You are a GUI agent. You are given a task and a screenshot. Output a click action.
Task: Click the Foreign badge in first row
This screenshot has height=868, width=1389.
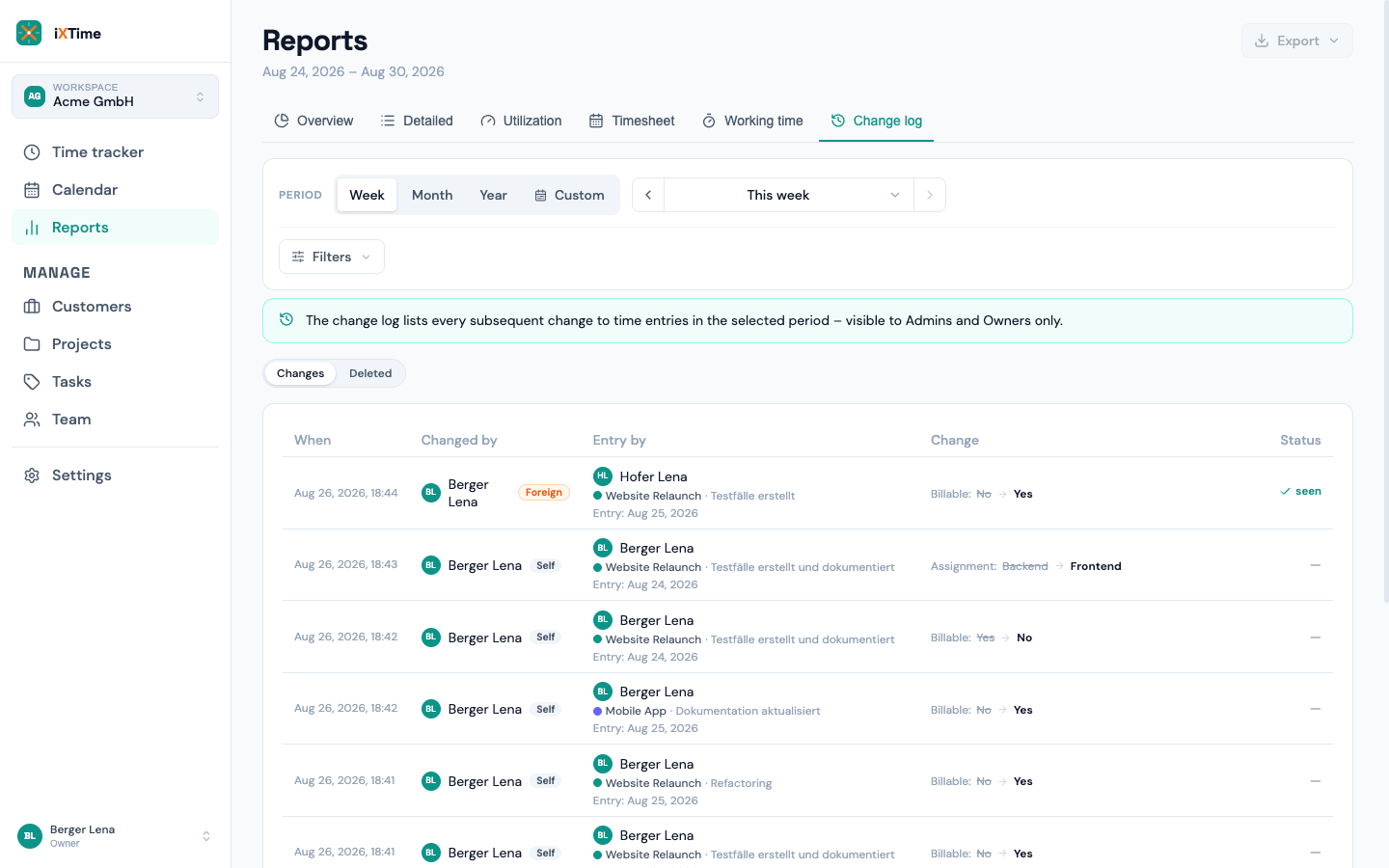click(544, 492)
